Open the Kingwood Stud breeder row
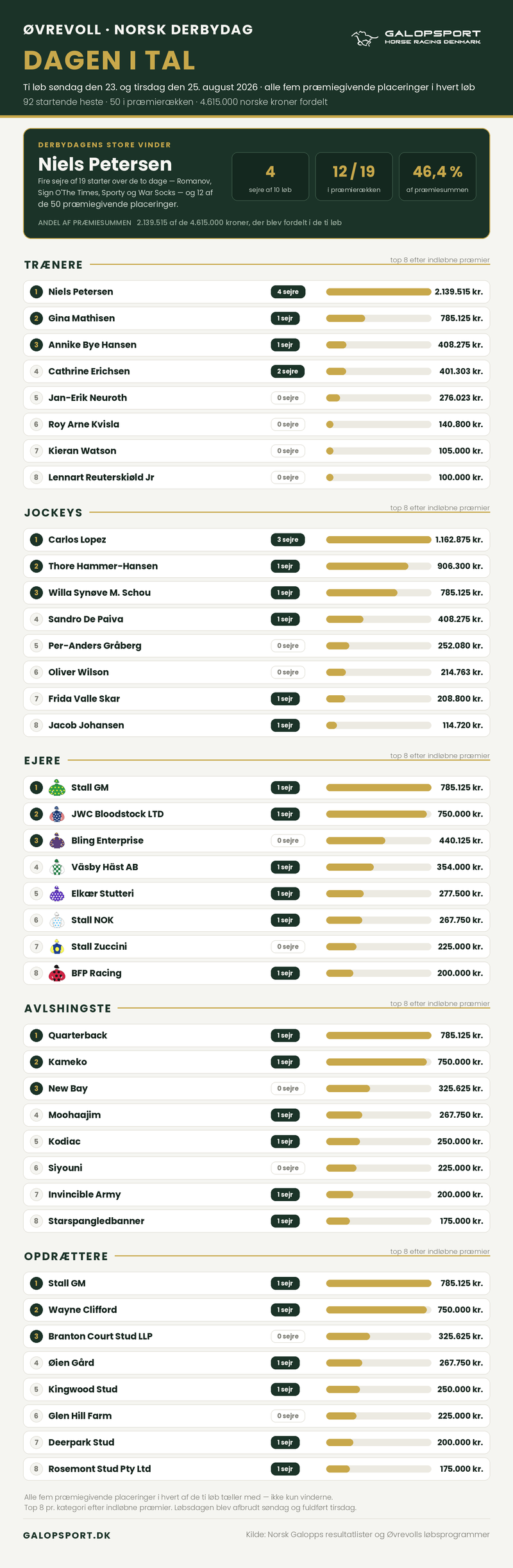The width and height of the screenshot is (513, 1568). pos(256,1389)
